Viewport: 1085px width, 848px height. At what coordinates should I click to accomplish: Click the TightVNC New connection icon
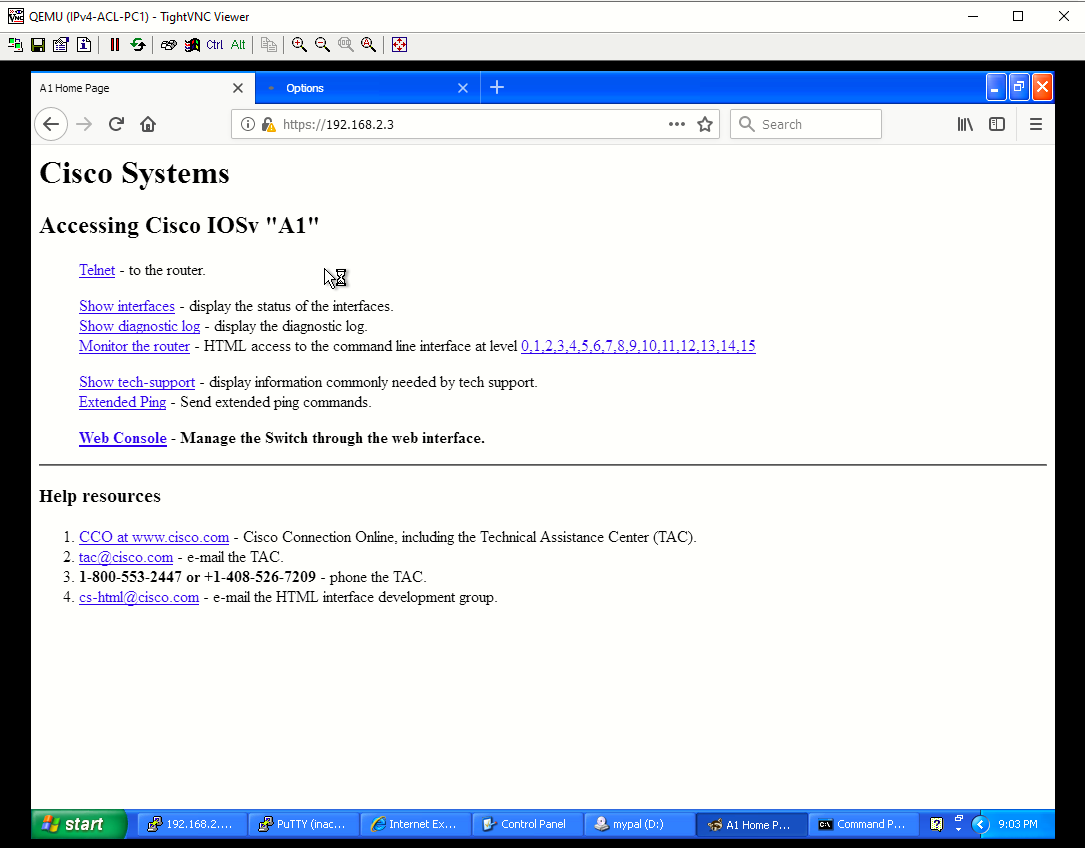15,45
